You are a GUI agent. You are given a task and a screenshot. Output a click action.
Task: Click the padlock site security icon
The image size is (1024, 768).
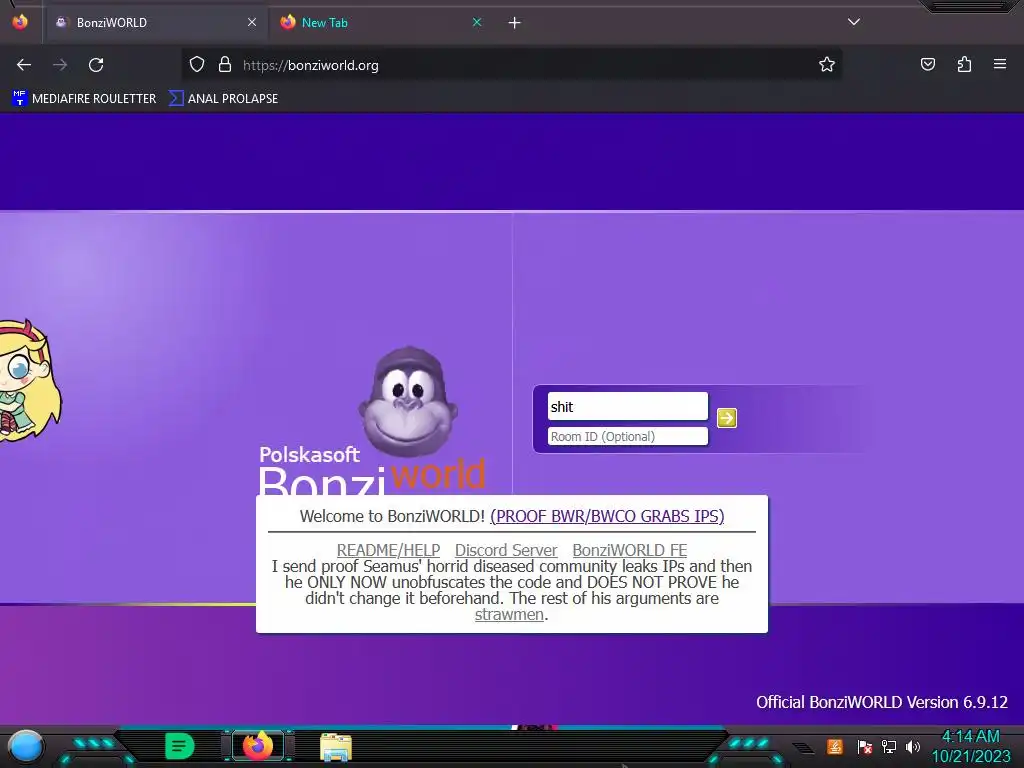225,64
